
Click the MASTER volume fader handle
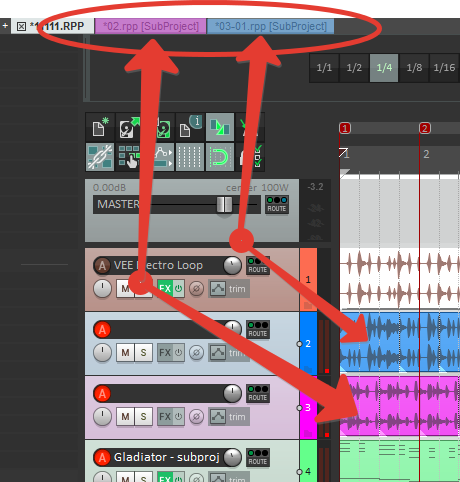(224, 204)
